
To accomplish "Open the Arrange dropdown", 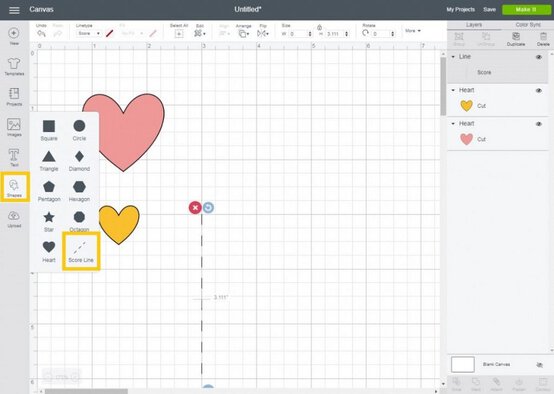I will coord(243,34).
